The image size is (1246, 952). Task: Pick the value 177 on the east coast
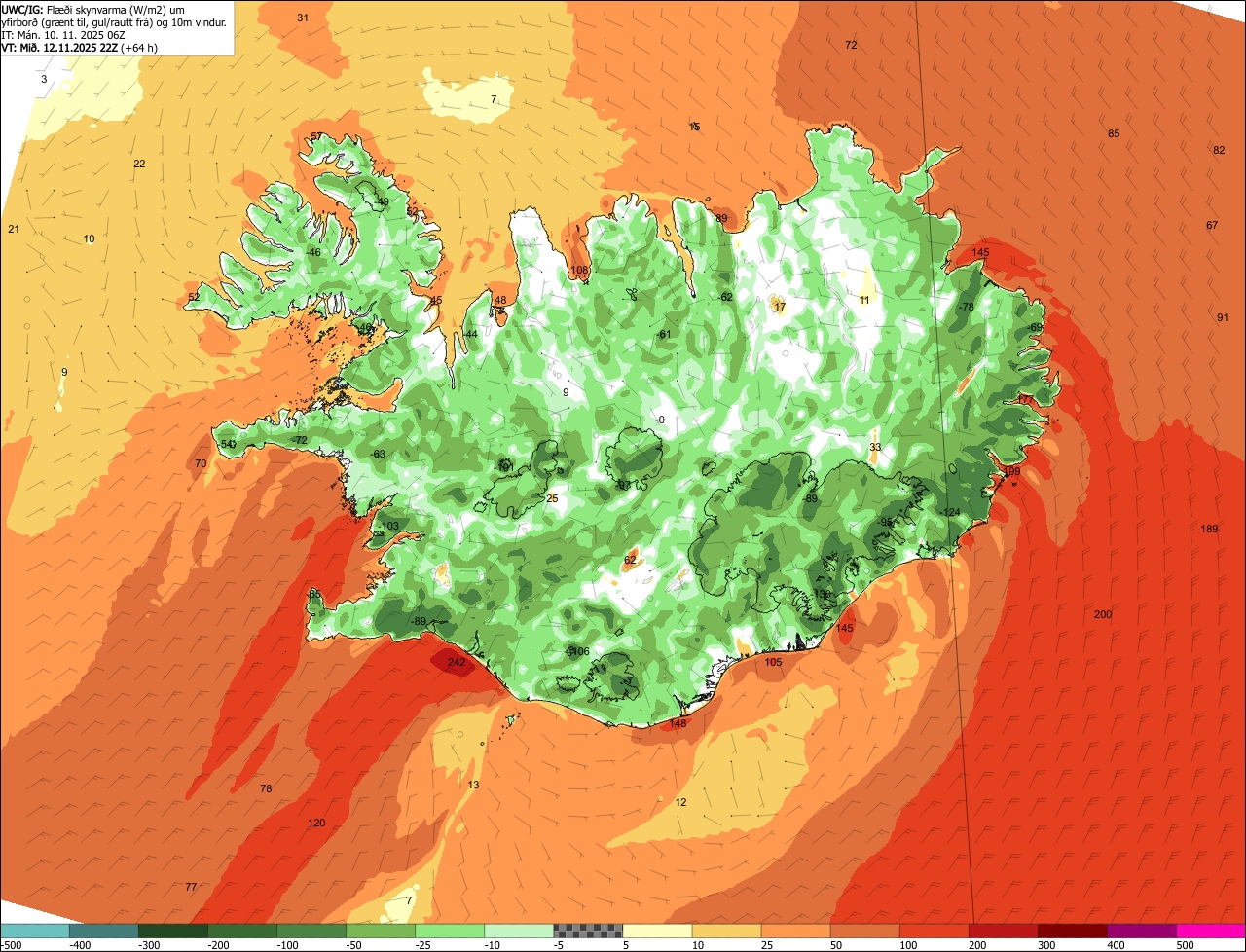click(x=1026, y=400)
